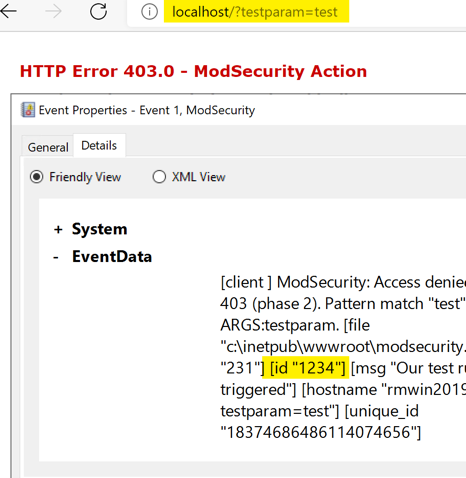Click the browser forward arrow
Viewport: 466px width, 478px height.
53,12
